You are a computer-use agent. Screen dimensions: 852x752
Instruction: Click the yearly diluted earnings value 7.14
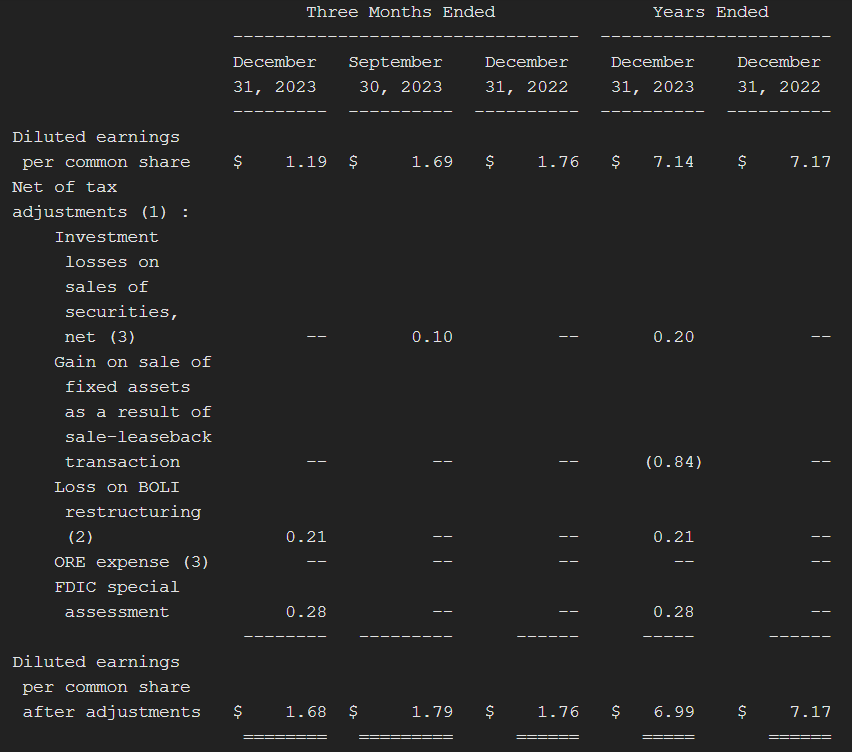(x=673, y=162)
